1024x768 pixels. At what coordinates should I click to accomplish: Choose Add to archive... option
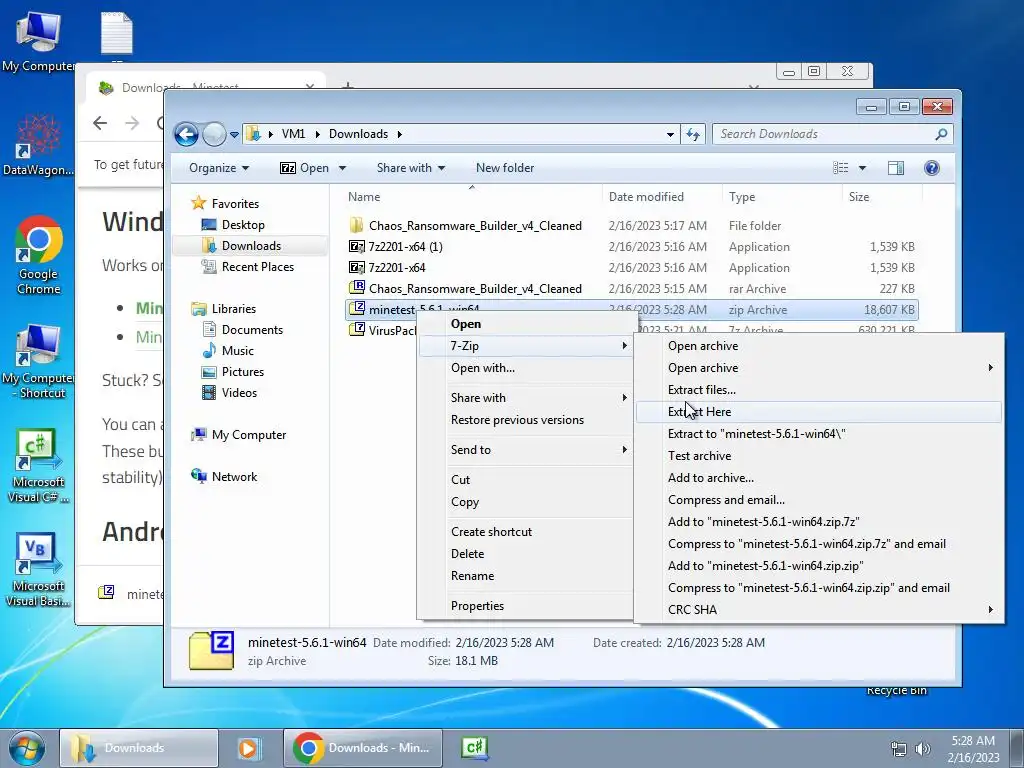coord(819,478)
